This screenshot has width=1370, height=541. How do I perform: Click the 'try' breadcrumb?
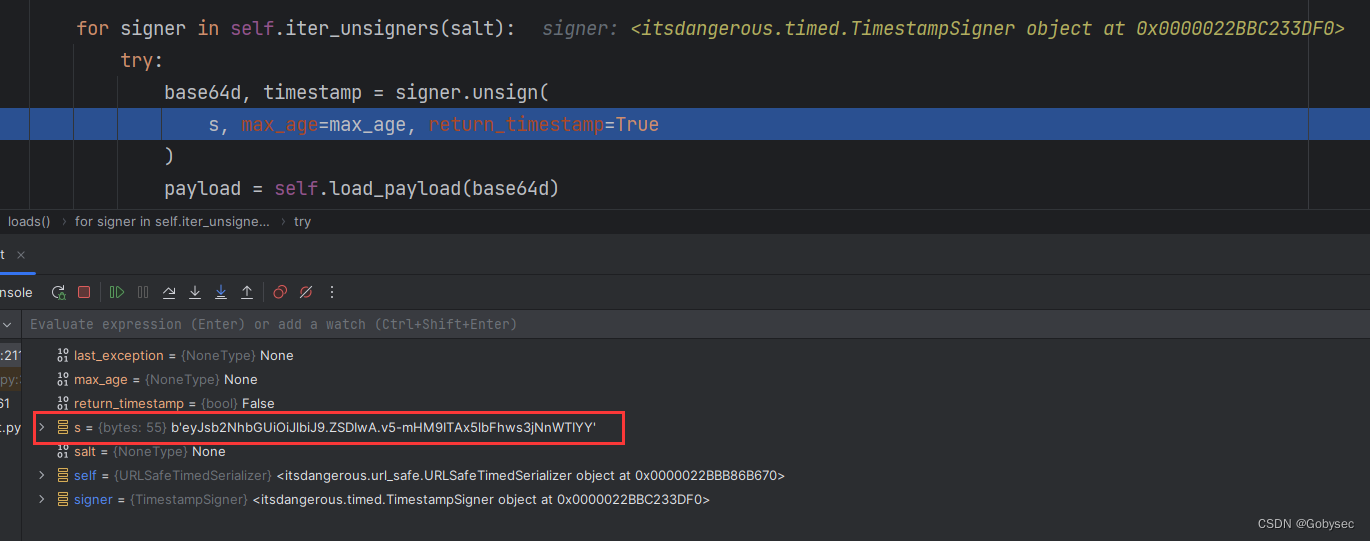click(x=302, y=221)
